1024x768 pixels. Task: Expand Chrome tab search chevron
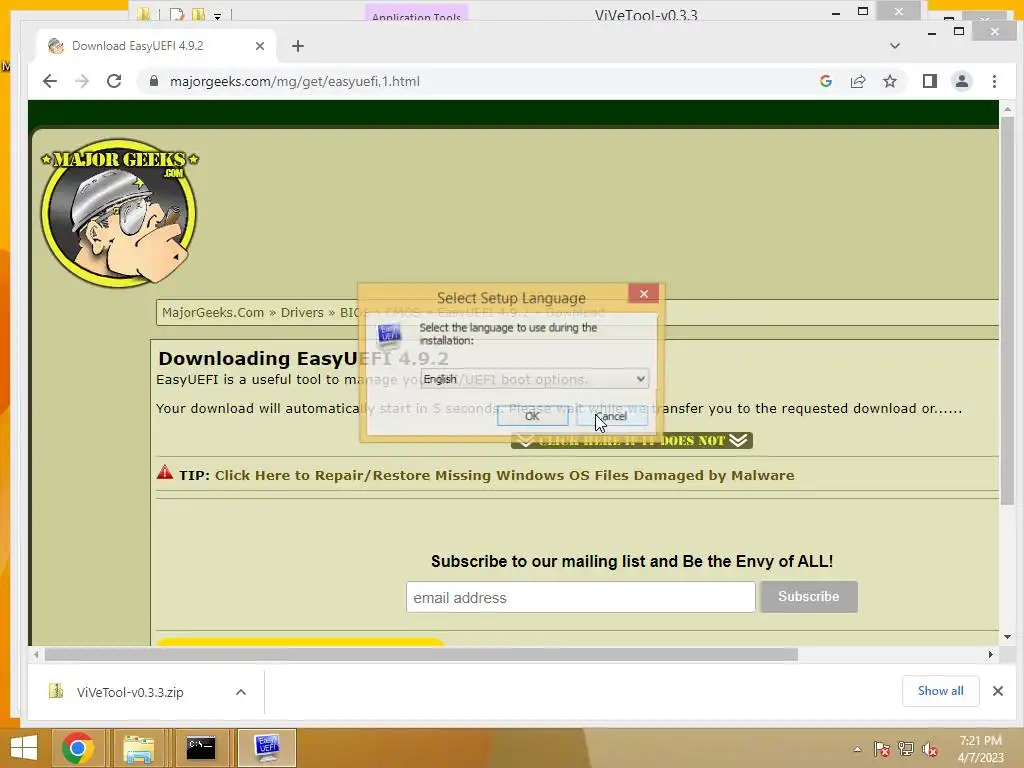[x=895, y=46]
